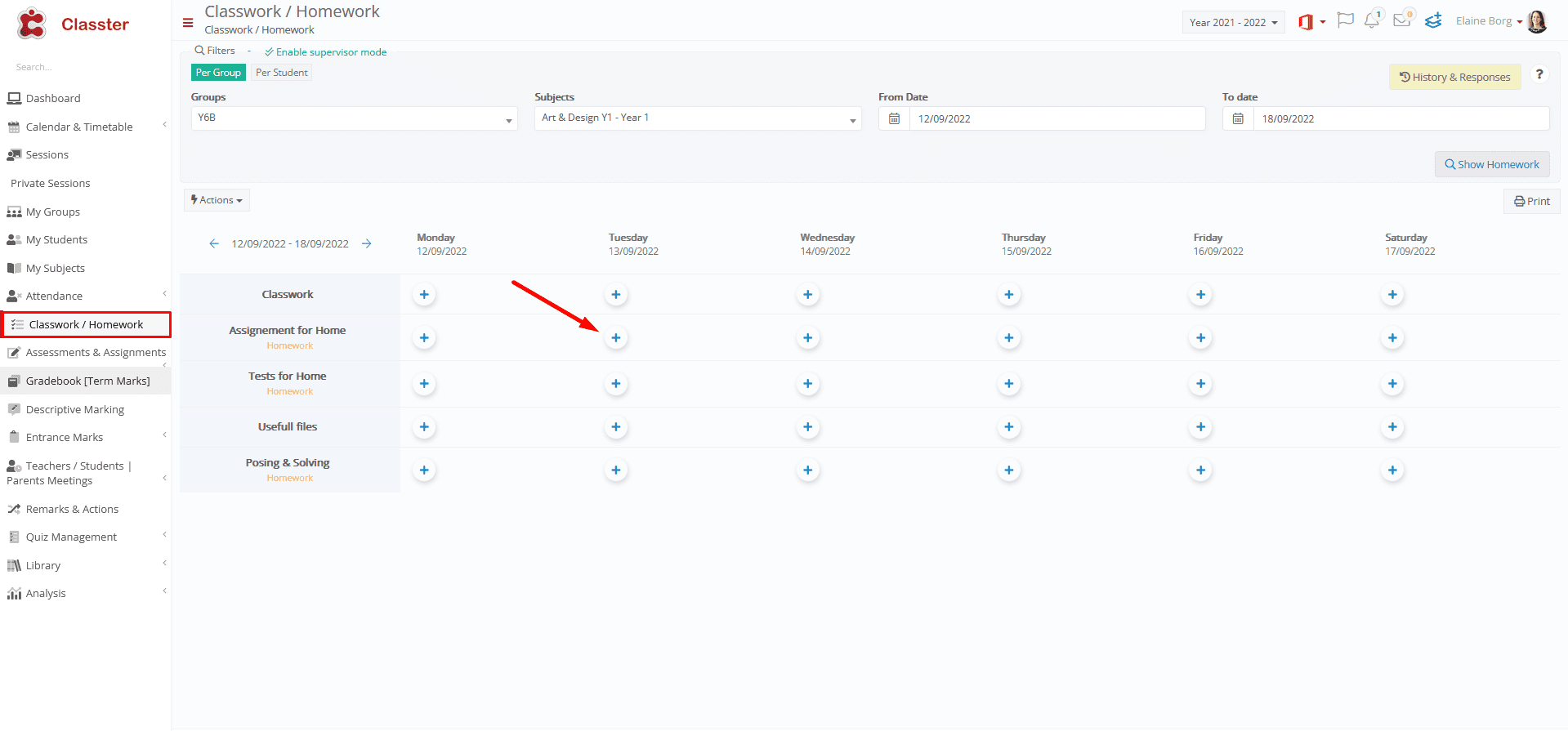The image size is (1568, 731).
Task: Click the Print button
Action: (x=1531, y=201)
